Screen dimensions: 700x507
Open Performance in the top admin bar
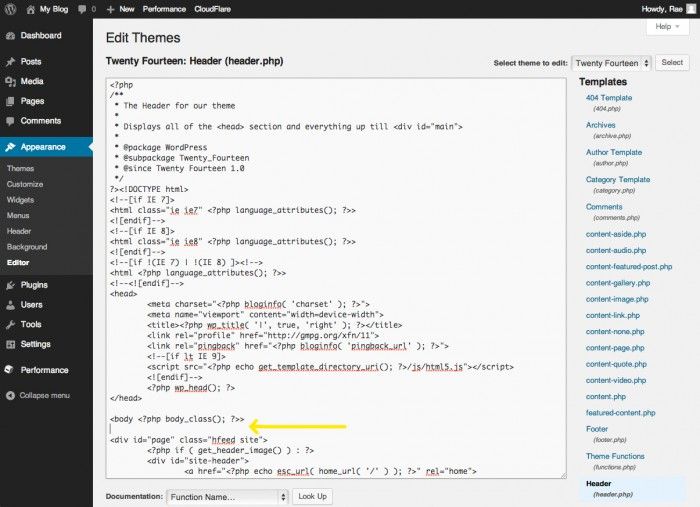click(x=164, y=9)
